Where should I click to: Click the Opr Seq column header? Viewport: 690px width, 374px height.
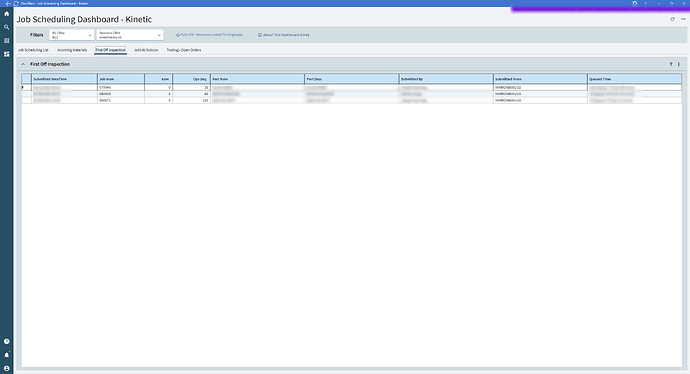point(191,79)
